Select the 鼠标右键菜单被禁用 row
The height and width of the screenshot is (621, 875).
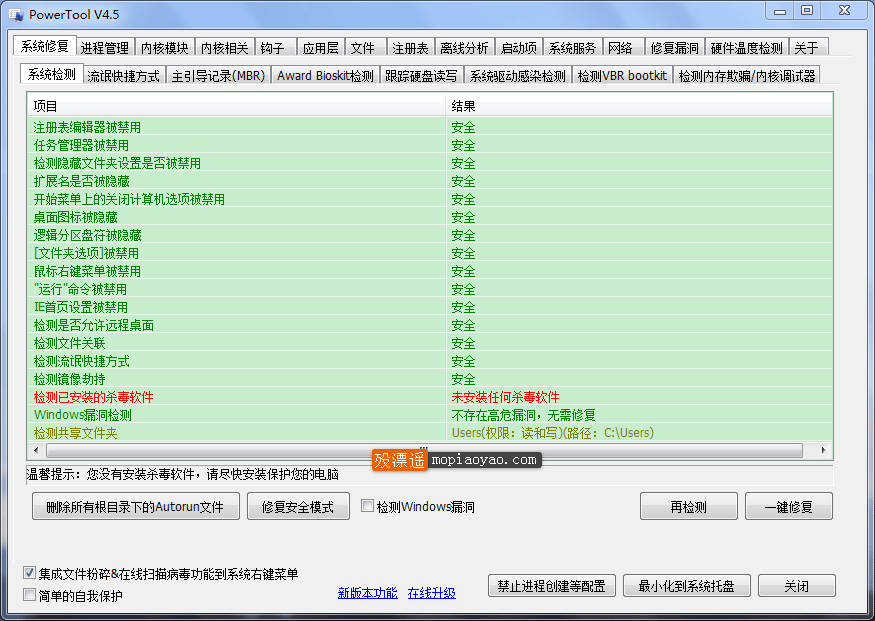coord(430,271)
